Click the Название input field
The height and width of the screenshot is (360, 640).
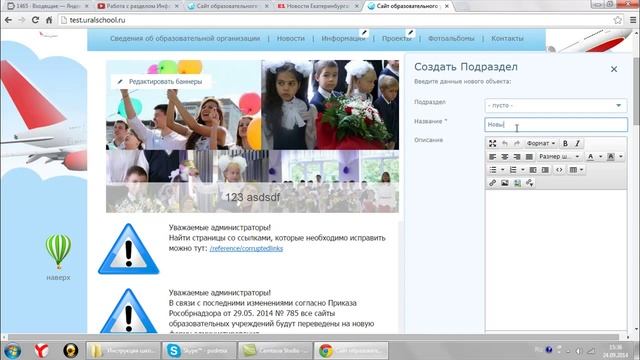tap(556, 124)
